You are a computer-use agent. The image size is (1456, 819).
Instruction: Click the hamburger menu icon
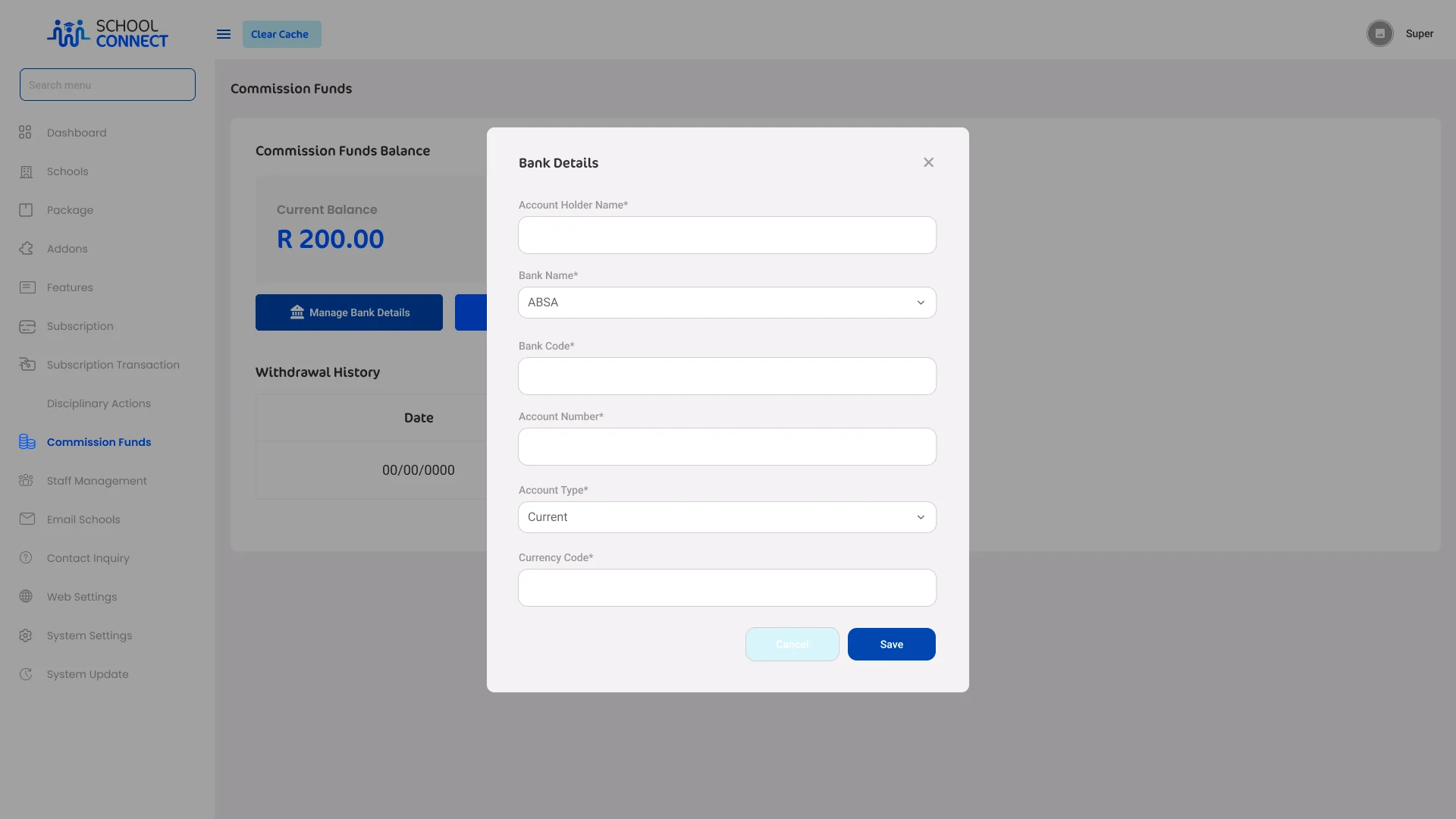click(x=224, y=34)
